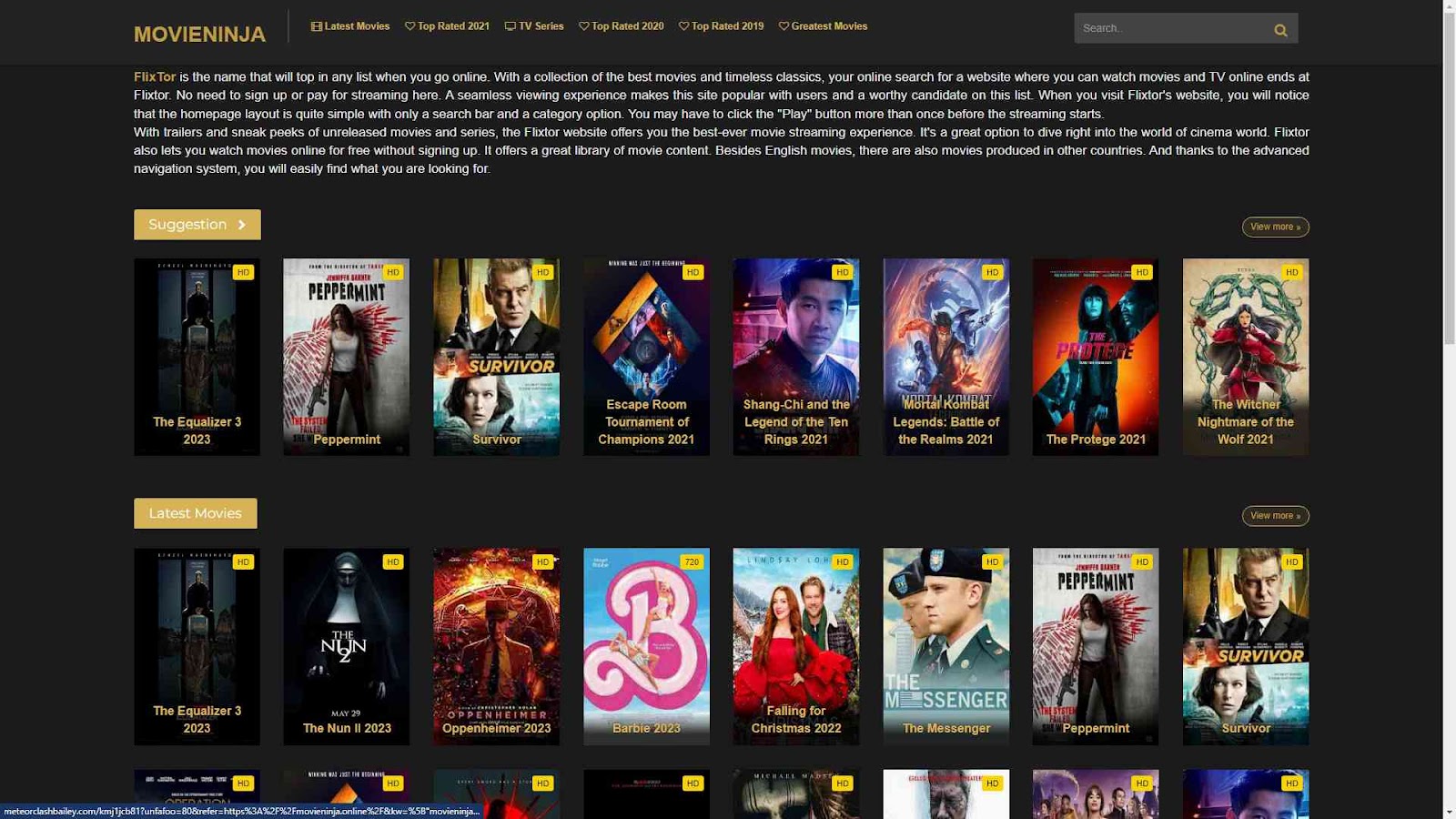Go to Top Rated 2021 page
Screen dimensions: 1456x819
tap(447, 26)
